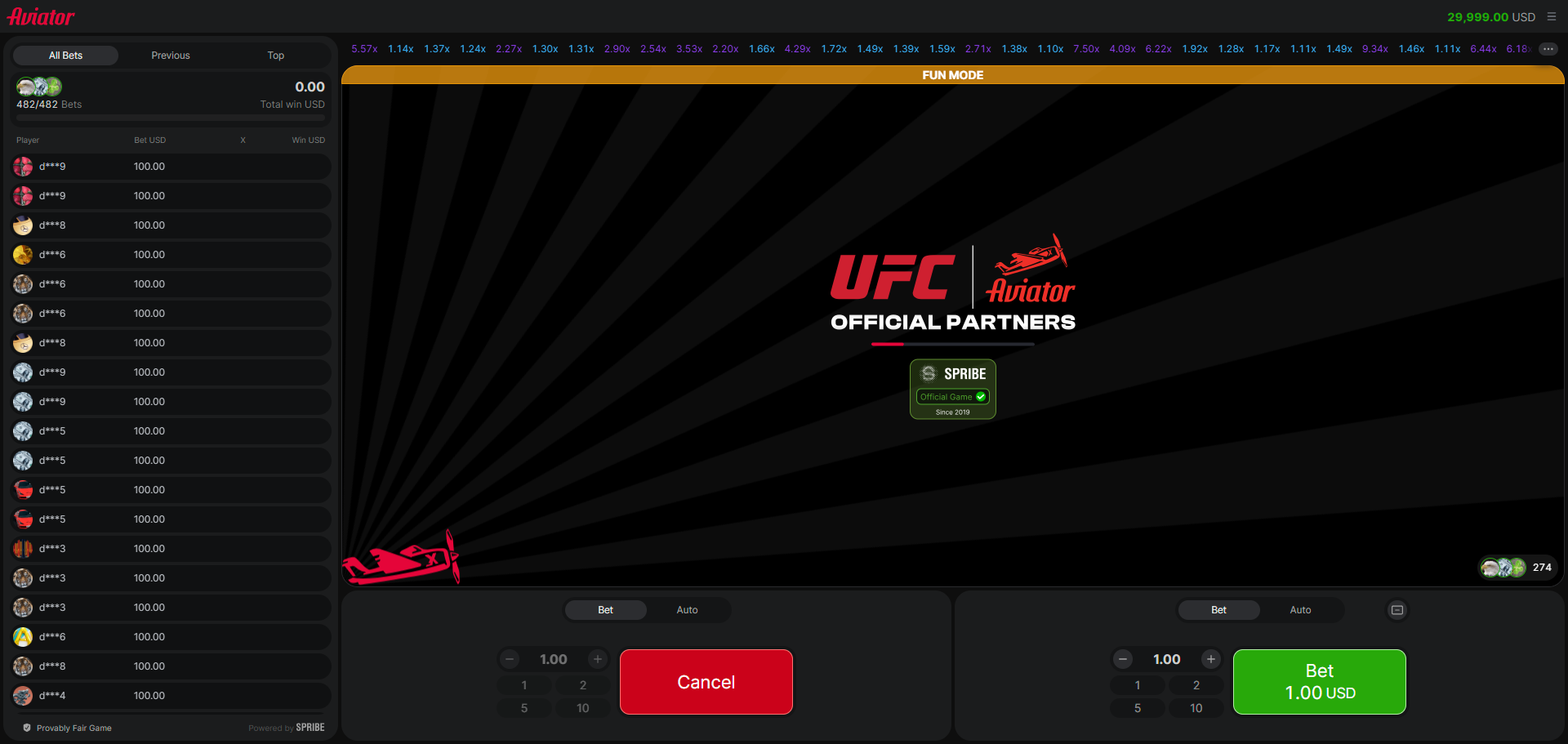
Task: Click the Win USD column header
Action: [x=309, y=140]
